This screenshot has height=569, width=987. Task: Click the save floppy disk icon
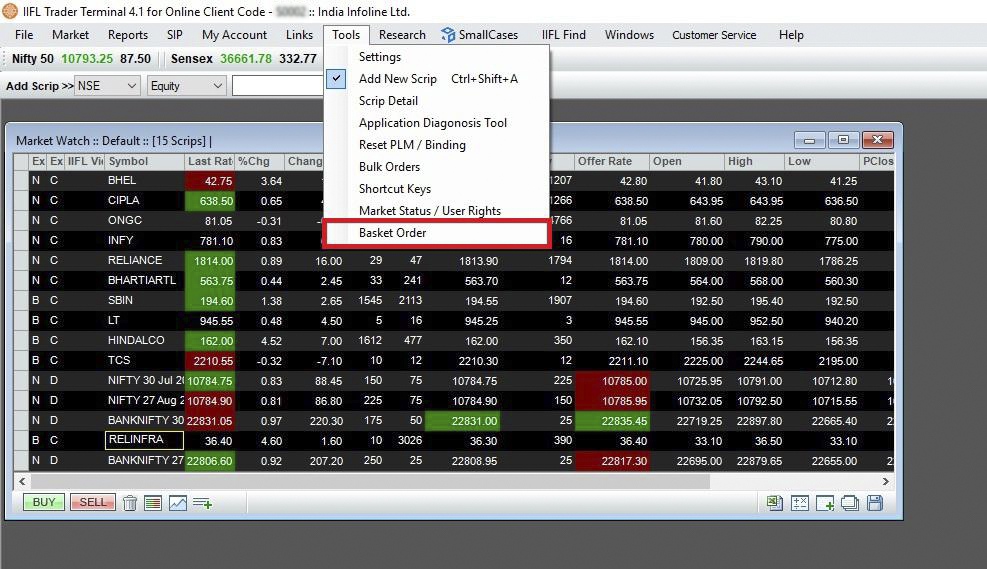click(875, 503)
